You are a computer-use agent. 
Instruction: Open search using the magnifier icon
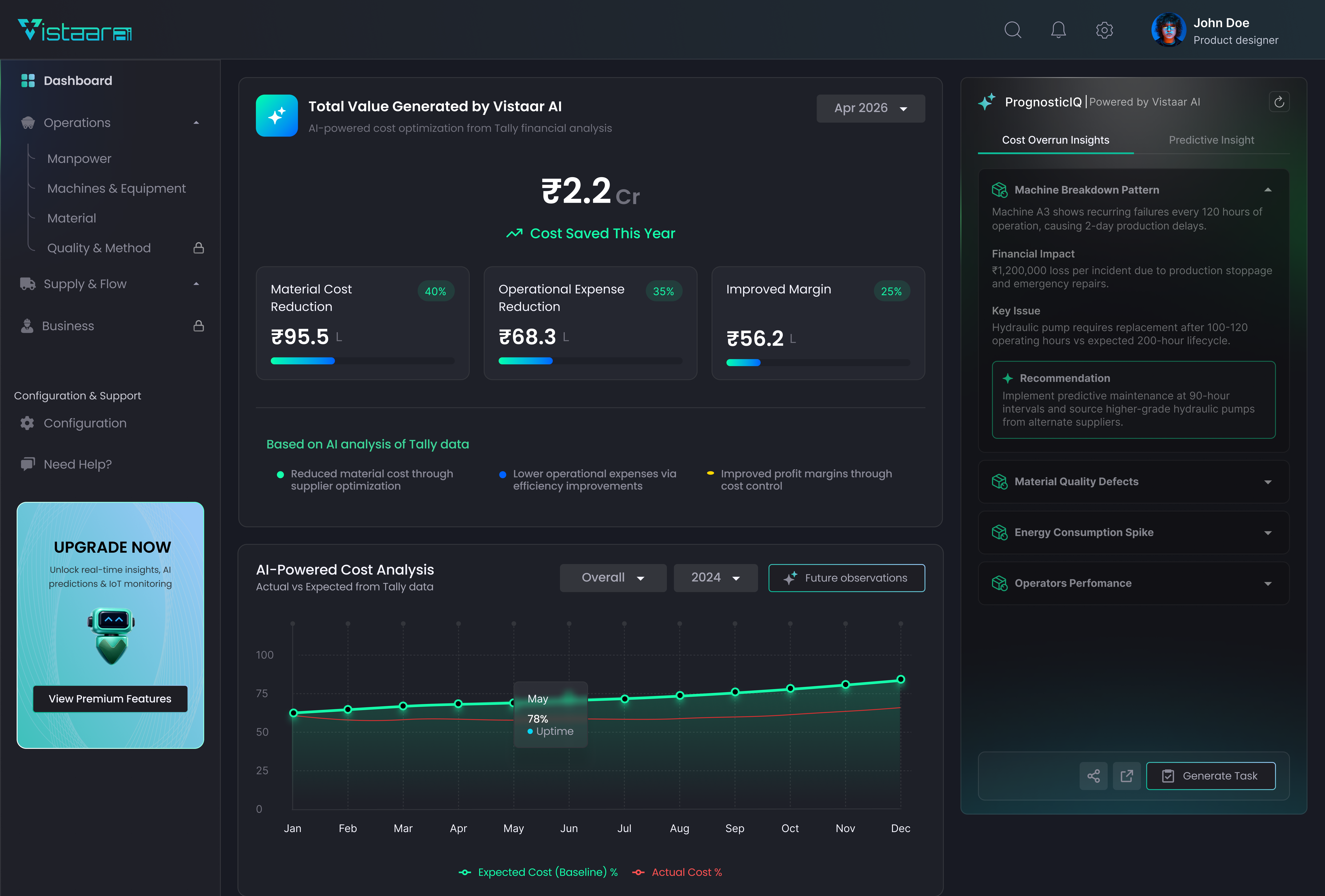1013,30
